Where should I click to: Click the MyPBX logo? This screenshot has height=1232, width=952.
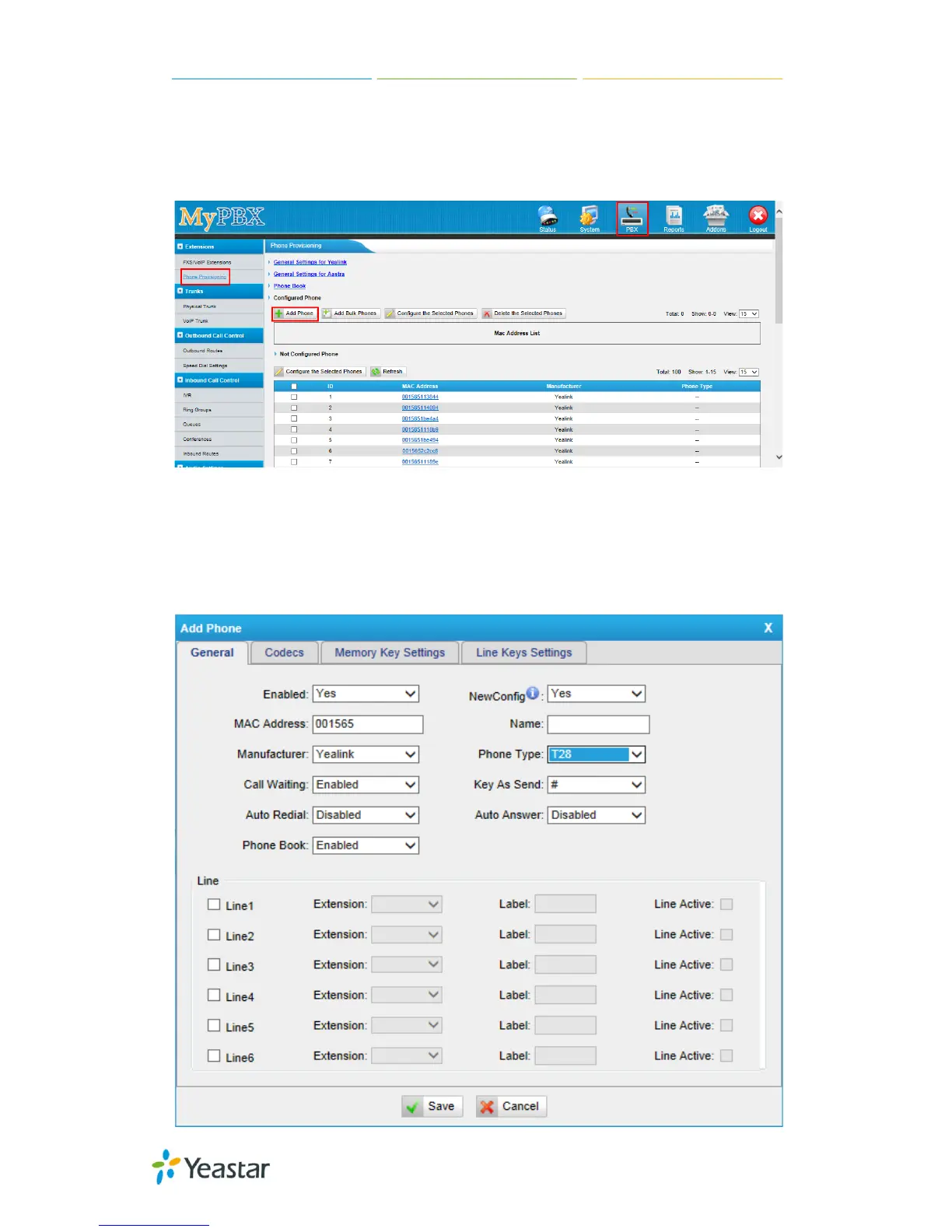tap(222, 217)
